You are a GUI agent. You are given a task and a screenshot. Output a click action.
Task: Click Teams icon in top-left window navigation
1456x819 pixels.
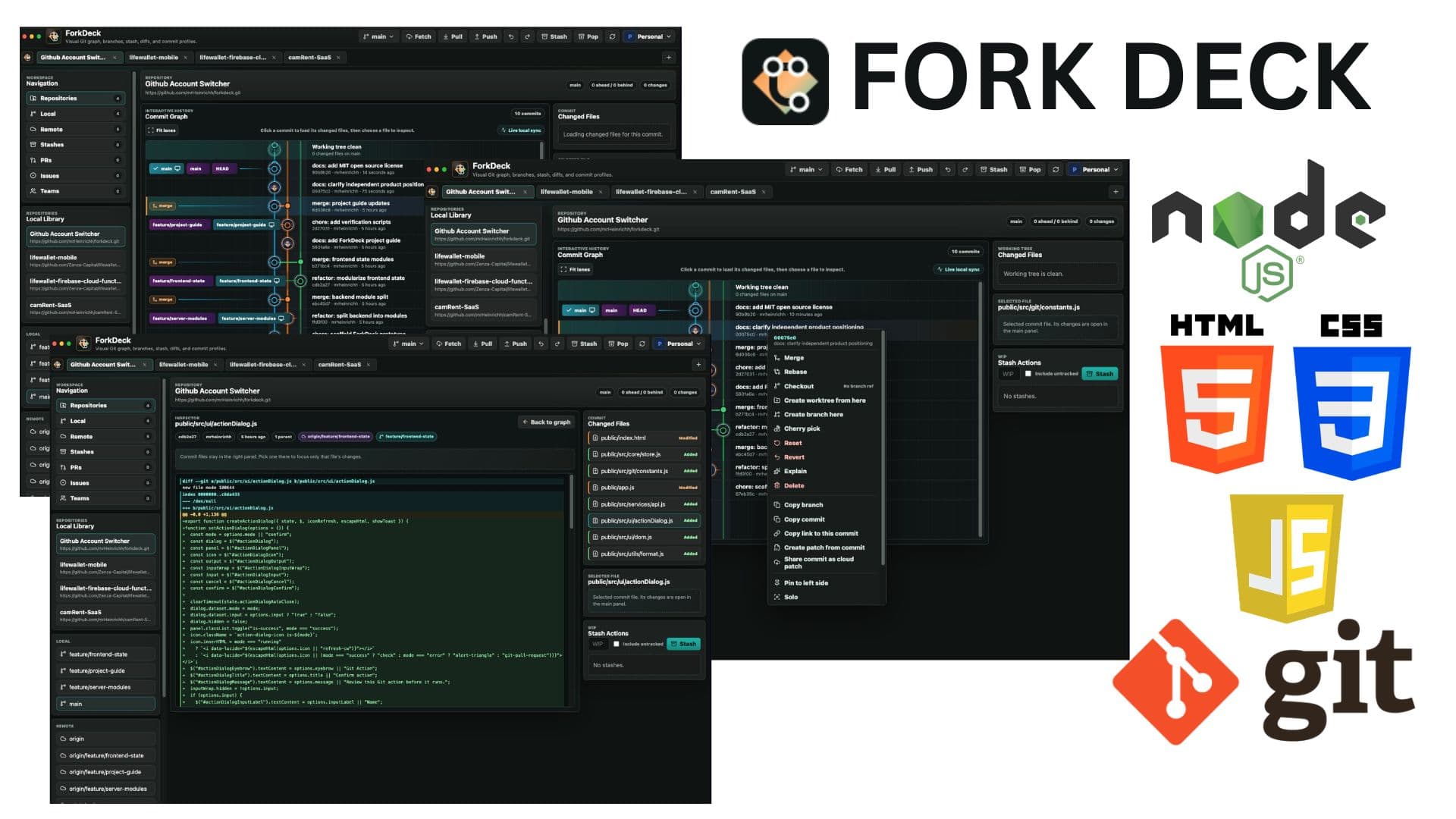(33, 191)
